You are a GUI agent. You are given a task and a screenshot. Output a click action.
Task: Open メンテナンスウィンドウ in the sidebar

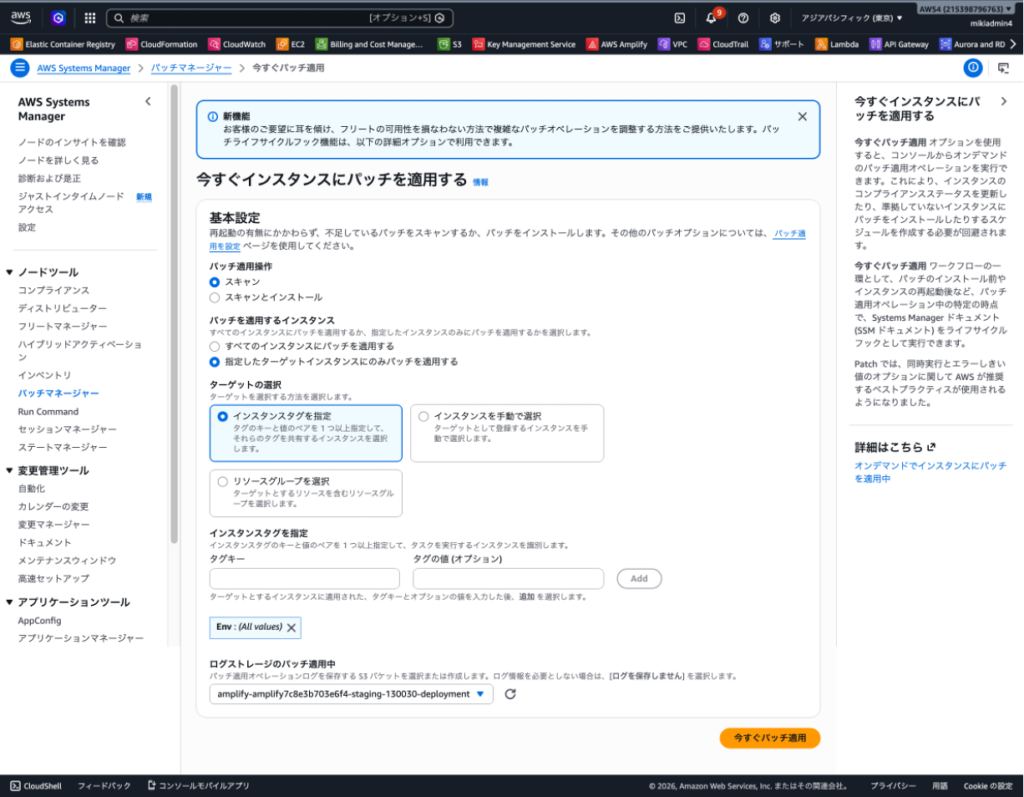pyautogui.click(x=67, y=561)
